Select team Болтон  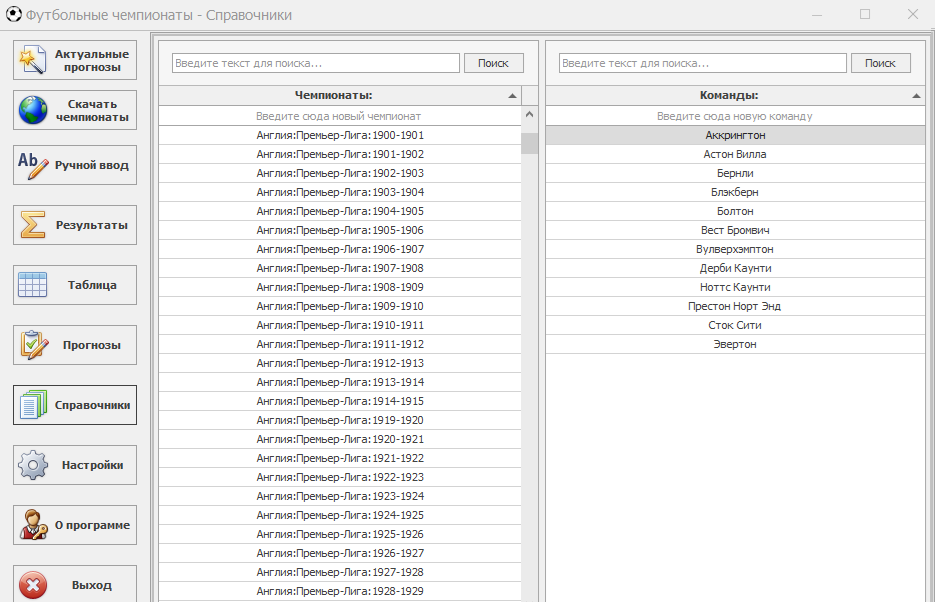735,212
